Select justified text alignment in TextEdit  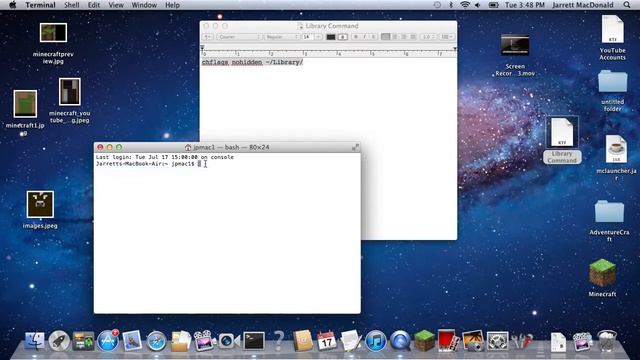(413, 37)
